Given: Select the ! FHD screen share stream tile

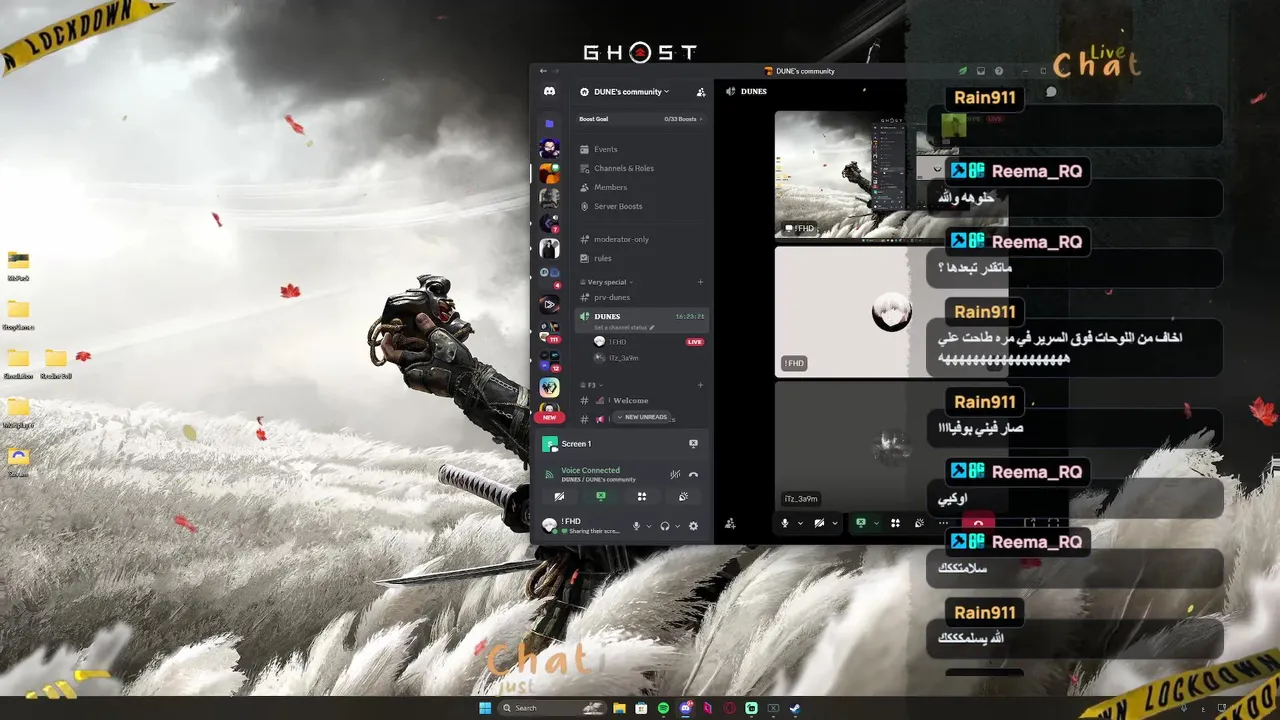Looking at the screenshot, I should point(890,175).
